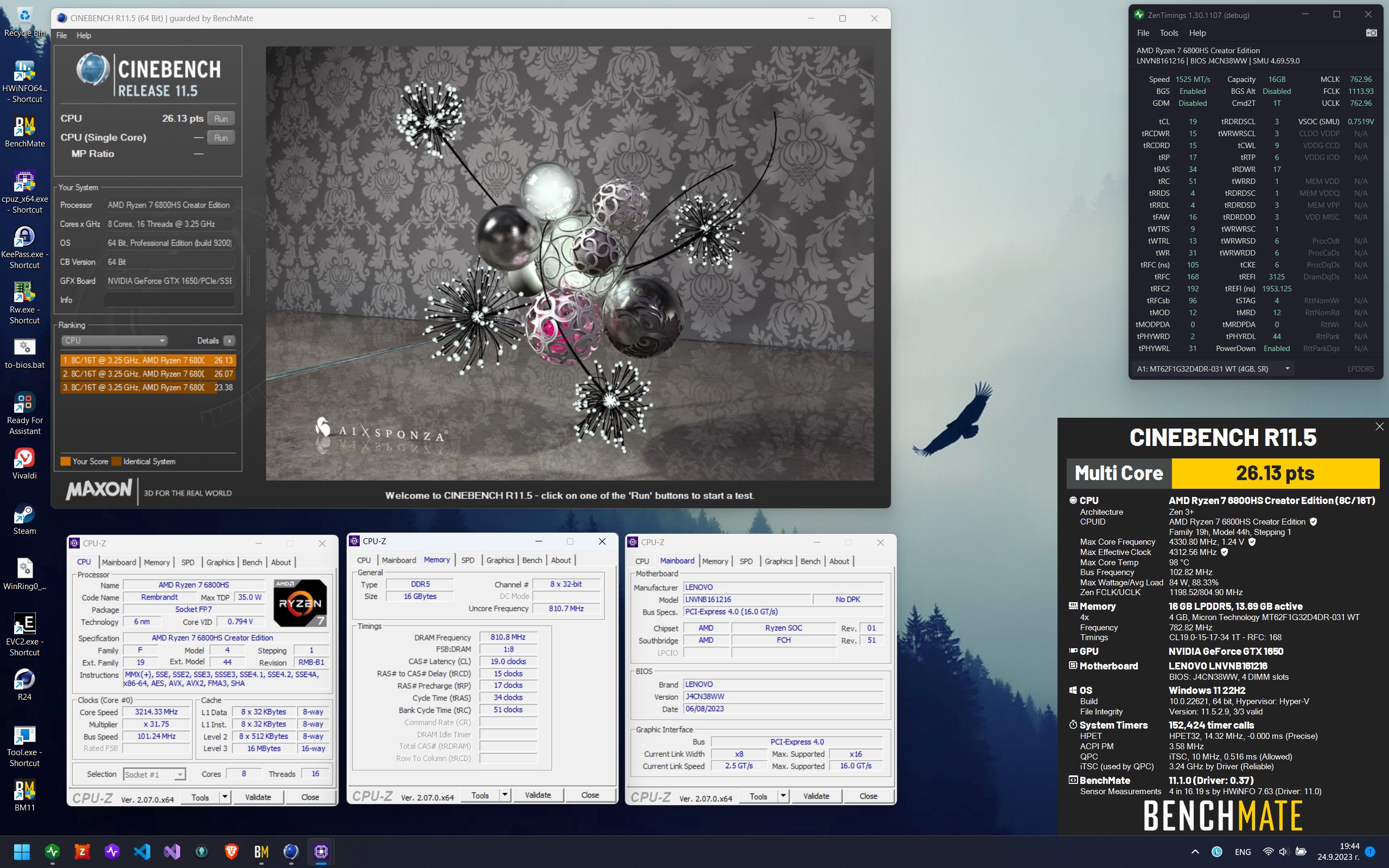
Task: Open Tools dropdown arrow in left CPU-Z window
Action: click(225, 797)
